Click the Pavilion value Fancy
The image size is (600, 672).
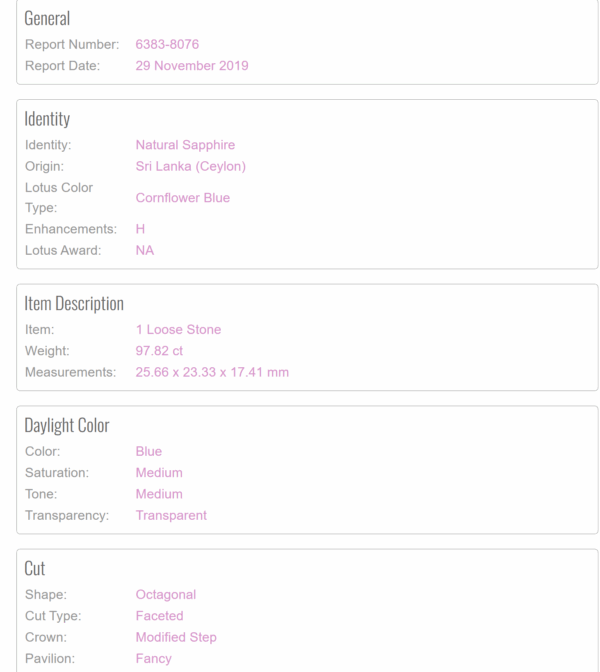153,658
